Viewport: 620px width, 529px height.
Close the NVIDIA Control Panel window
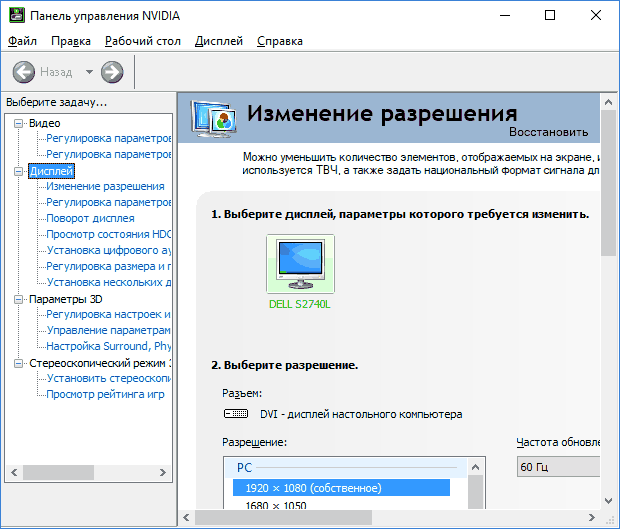[596, 15]
